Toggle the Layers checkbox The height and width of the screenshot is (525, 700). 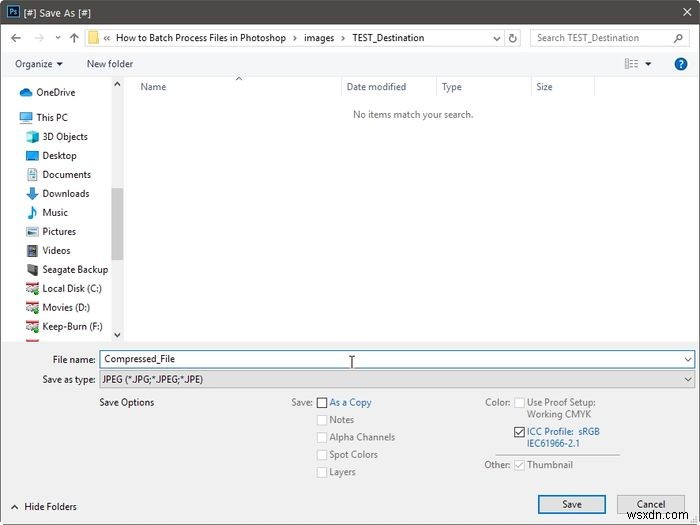322,472
